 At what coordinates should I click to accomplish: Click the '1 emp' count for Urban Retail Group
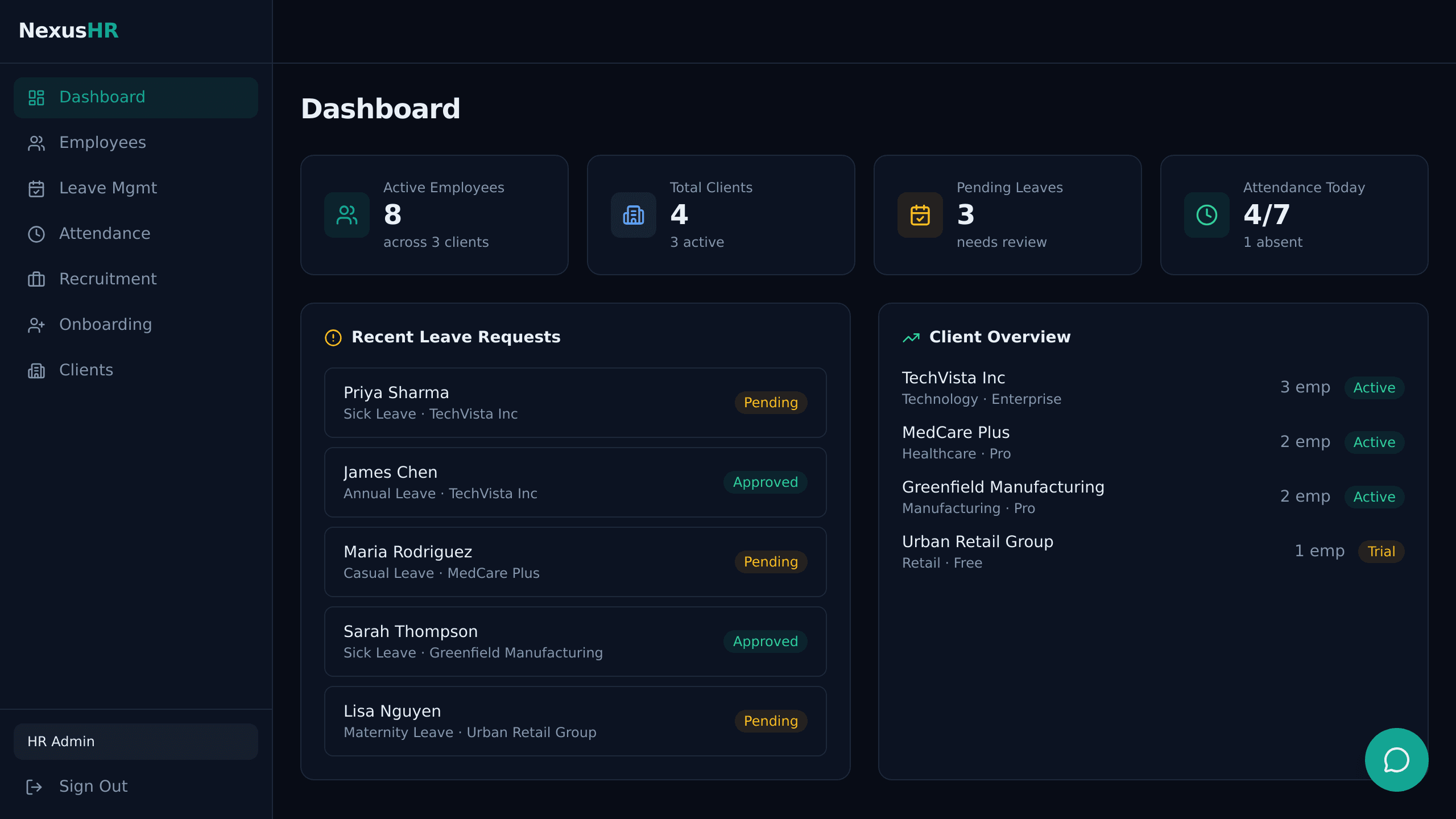click(x=1319, y=551)
